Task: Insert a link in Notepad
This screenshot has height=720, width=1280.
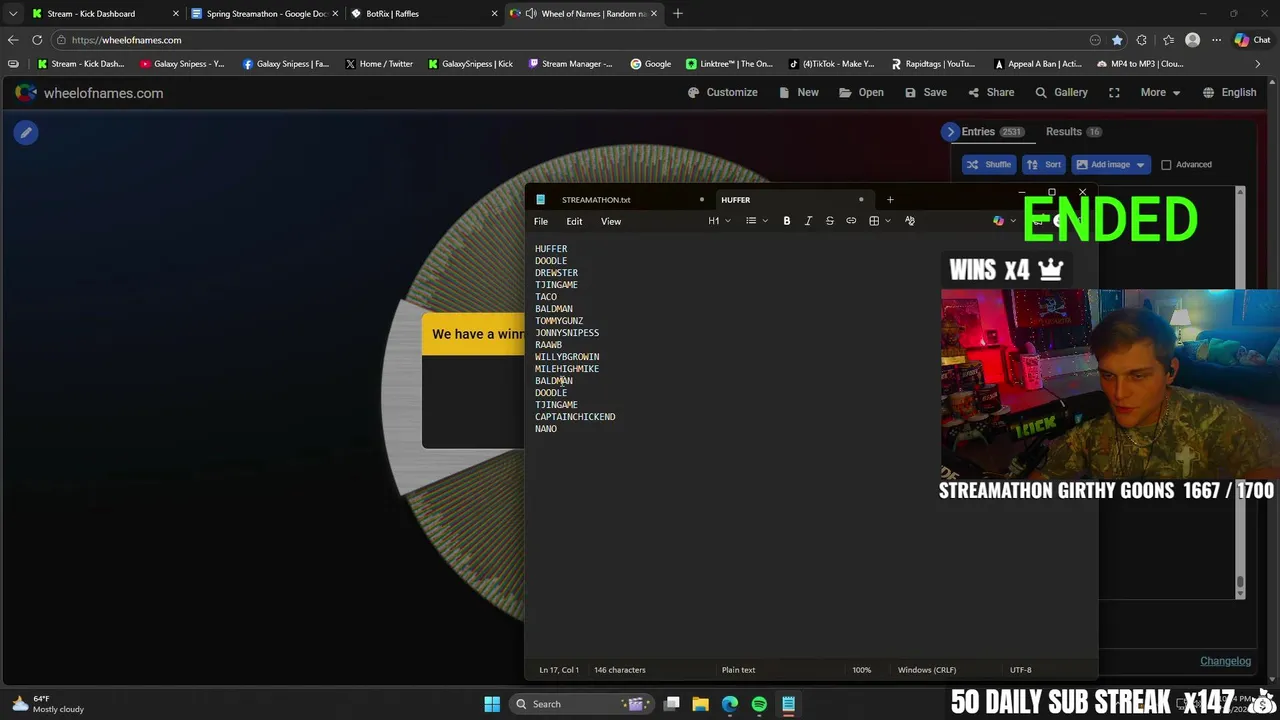Action: pos(851,221)
